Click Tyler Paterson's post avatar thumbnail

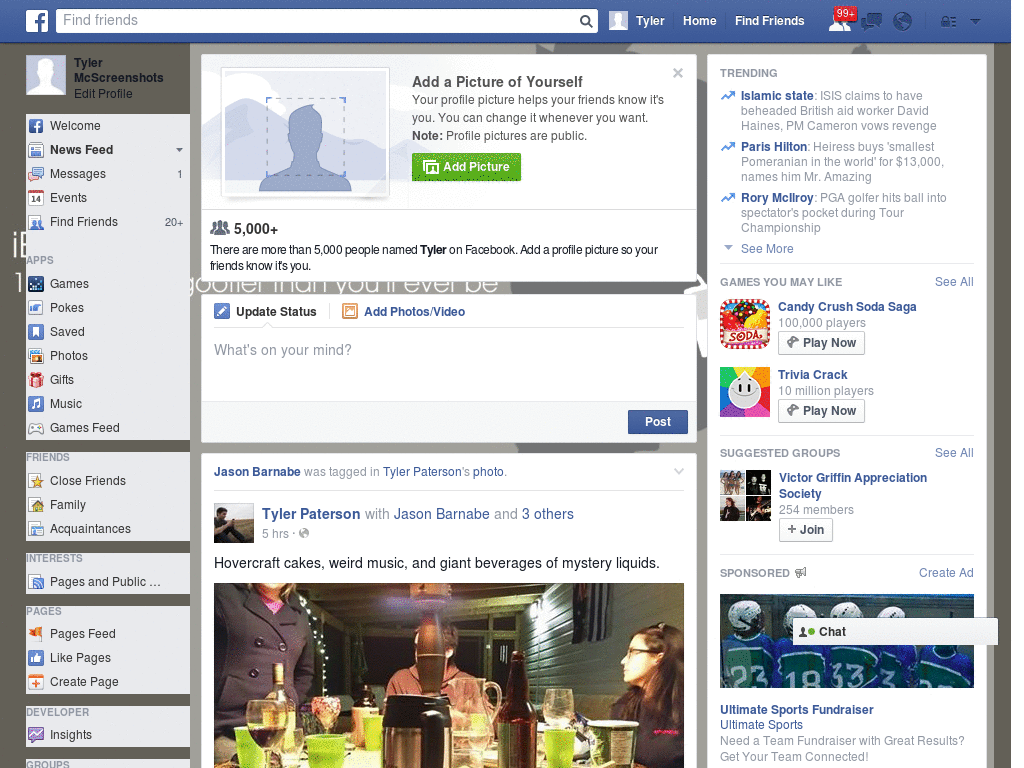coord(234,523)
